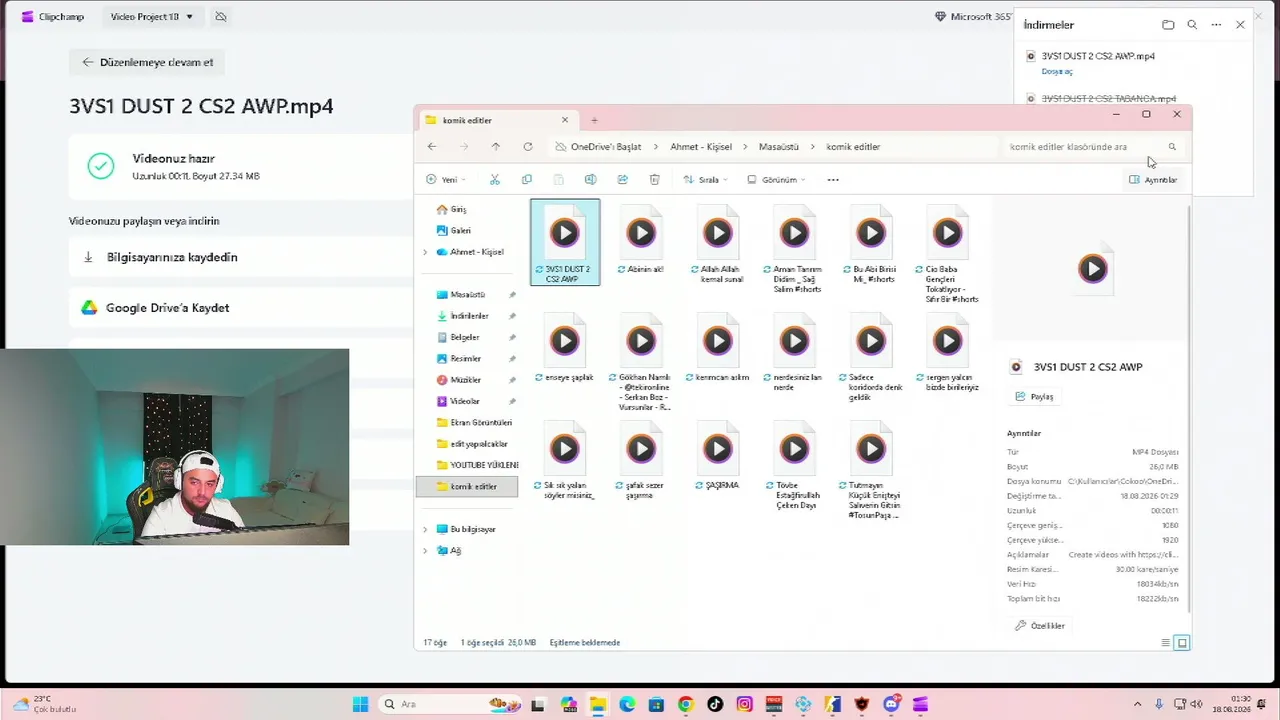Open downloads folder icon in İndirmeler panel
Screen dimensions: 1280x720
click(x=1168, y=25)
